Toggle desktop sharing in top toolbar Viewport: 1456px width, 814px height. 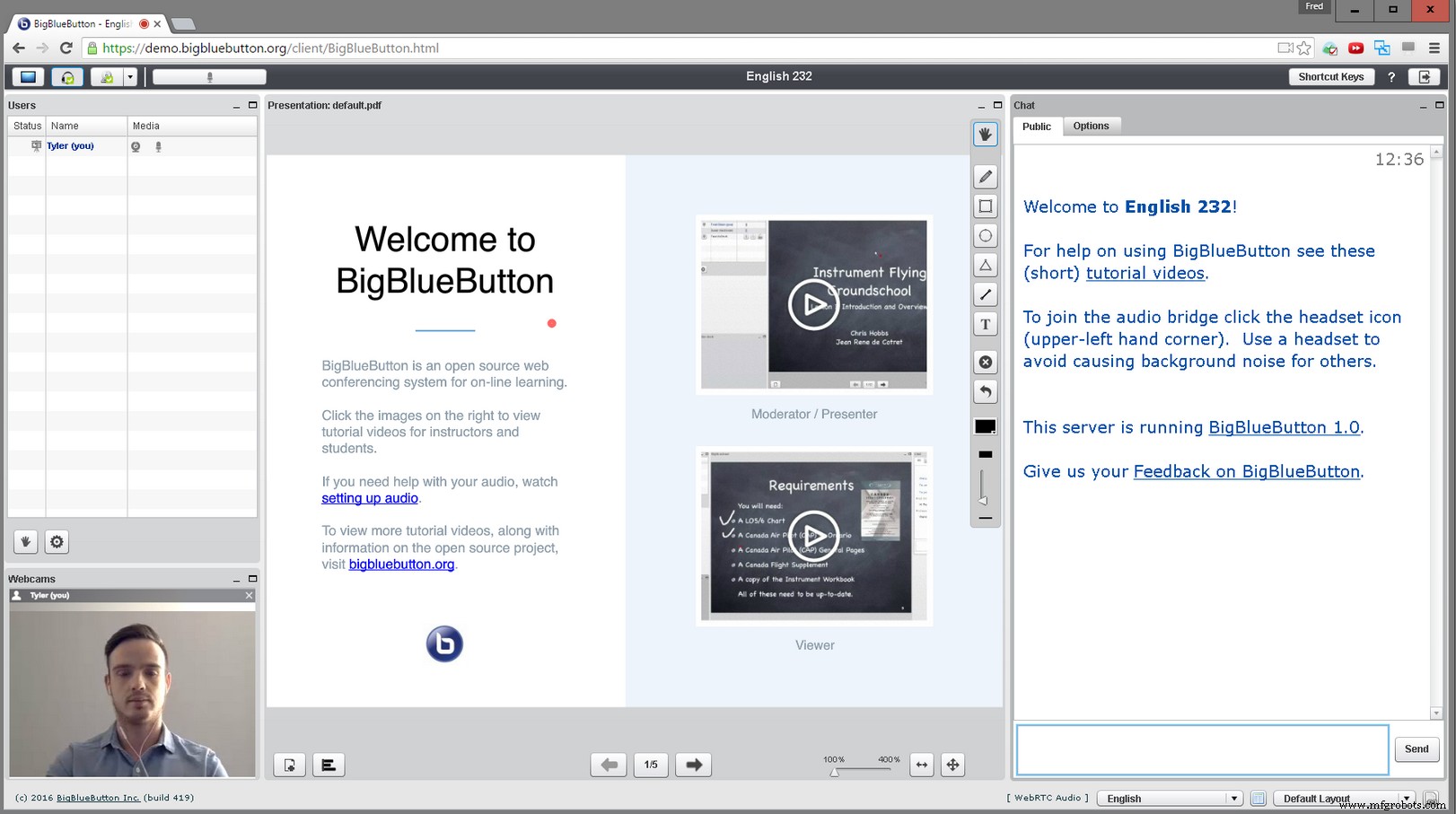pos(28,77)
